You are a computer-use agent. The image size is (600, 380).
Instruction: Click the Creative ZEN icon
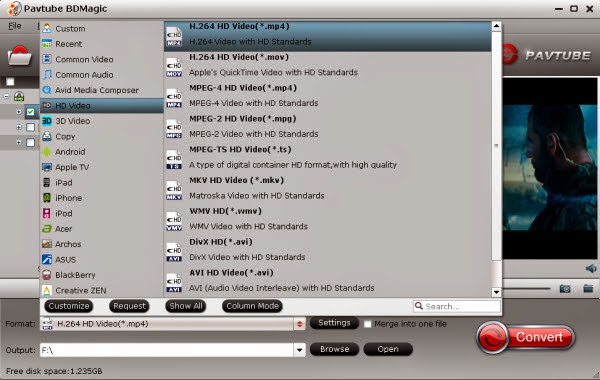(x=47, y=290)
